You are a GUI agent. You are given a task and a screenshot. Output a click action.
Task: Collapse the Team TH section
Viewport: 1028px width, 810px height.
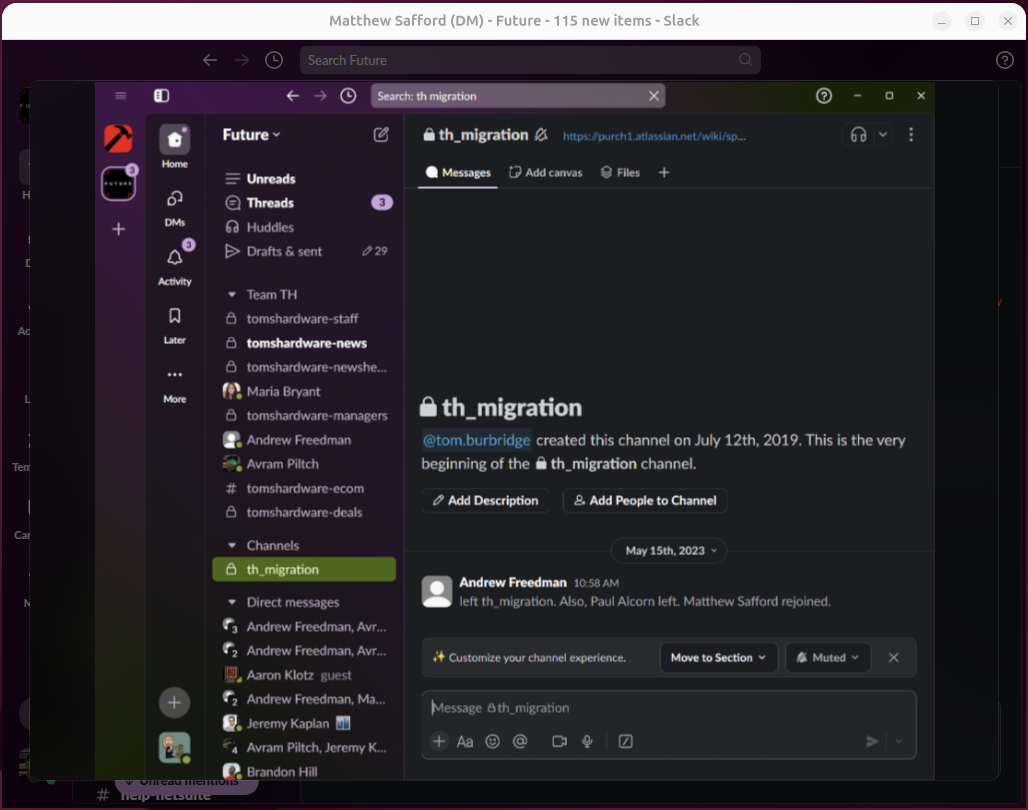tap(231, 294)
